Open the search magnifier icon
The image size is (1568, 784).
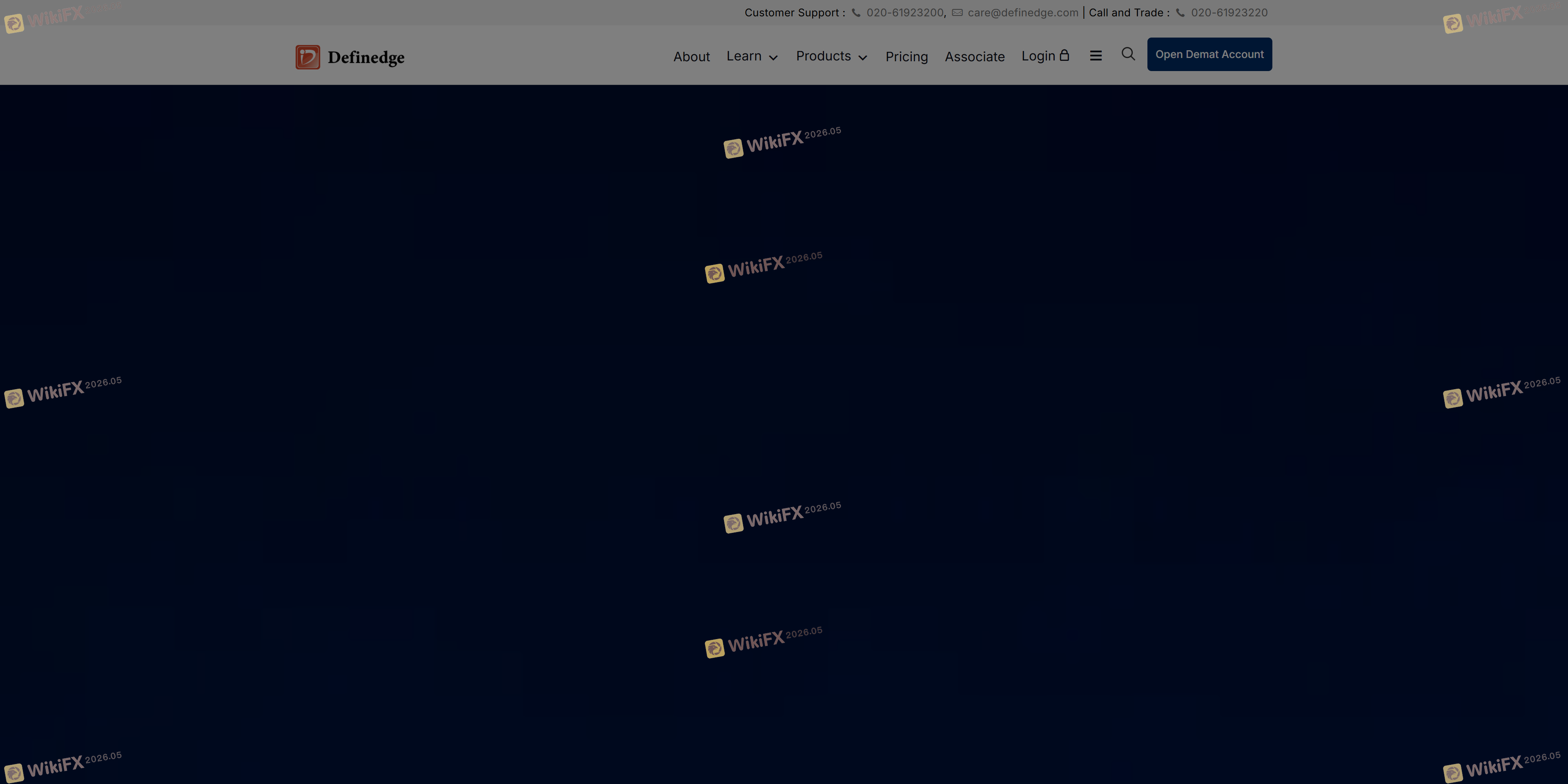click(1128, 54)
